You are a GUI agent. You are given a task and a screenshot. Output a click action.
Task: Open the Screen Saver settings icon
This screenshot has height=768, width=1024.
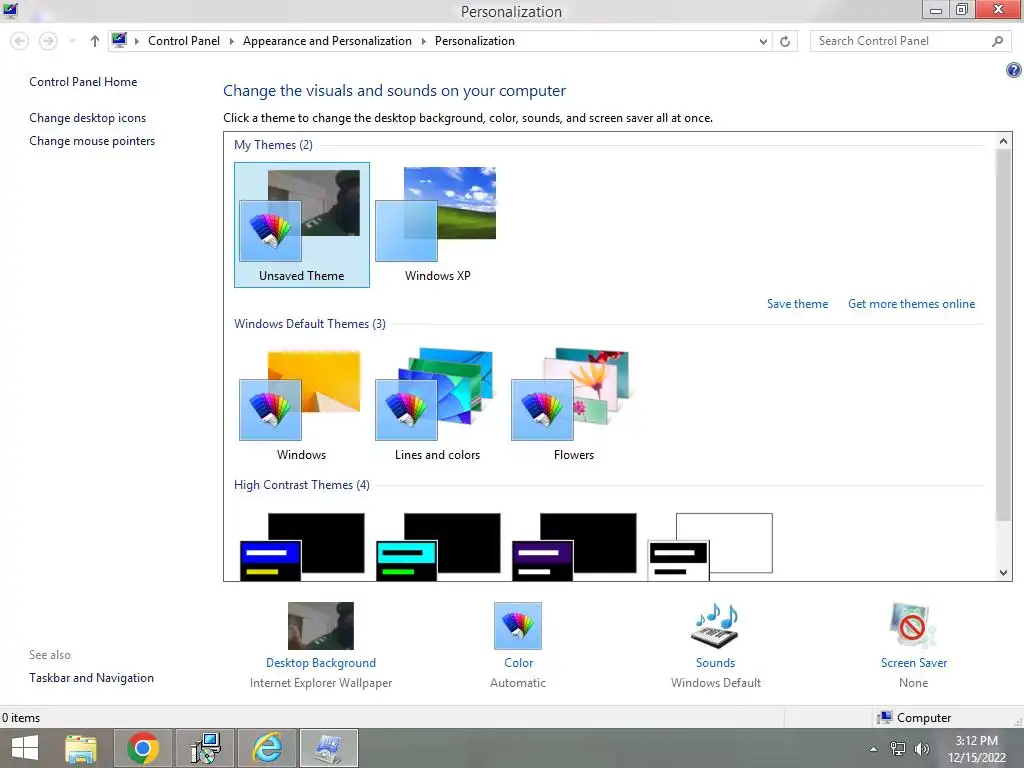pyautogui.click(x=913, y=626)
